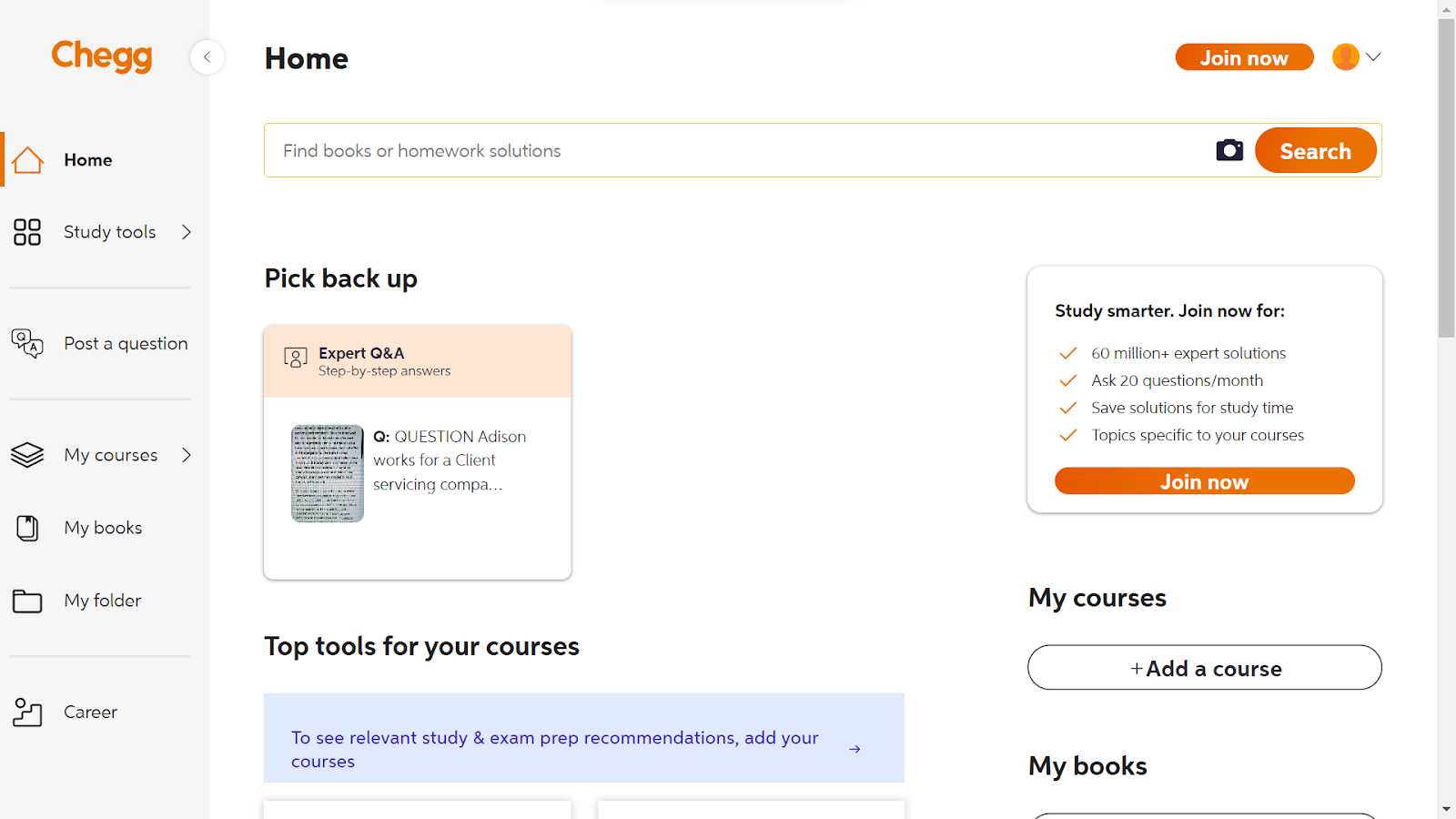The height and width of the screenshot is (819, 1456).
Task: Click the user avatar icon
Action: 1346,56
